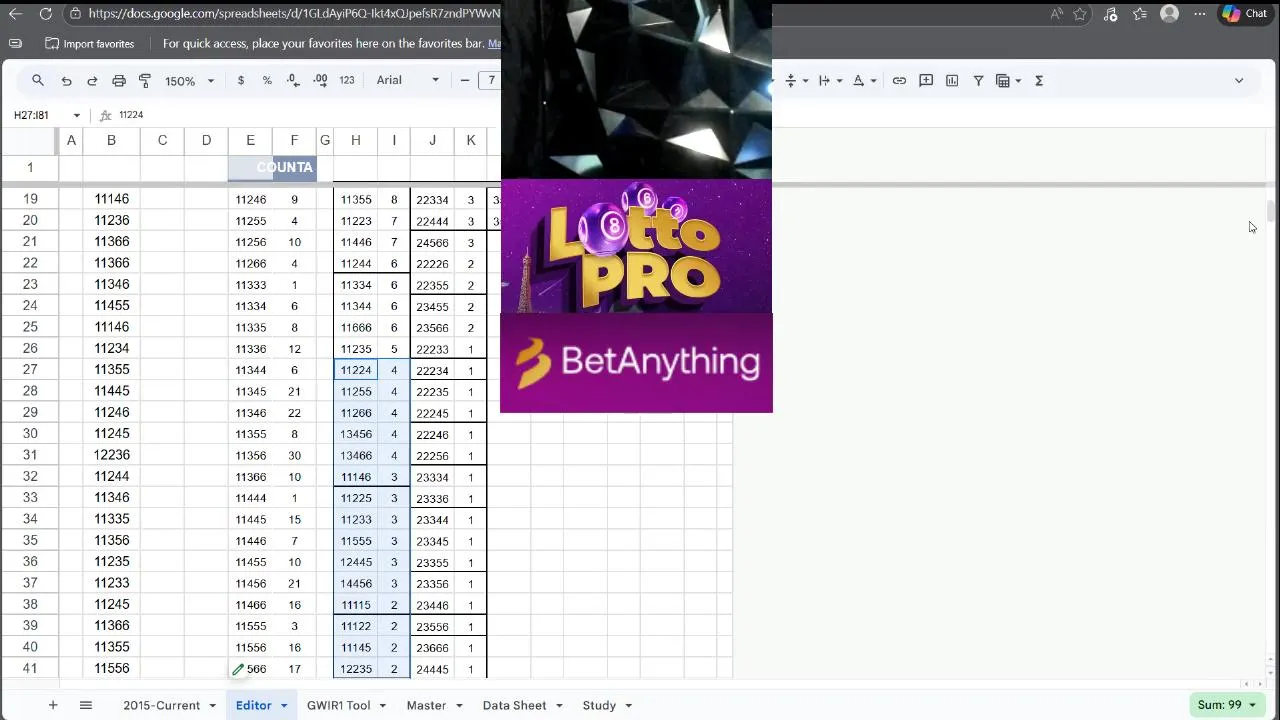Click the vertical scrollbar thumb
Image resolution: width=1280 pixels, height=720 pixels.
(1271, 212)
